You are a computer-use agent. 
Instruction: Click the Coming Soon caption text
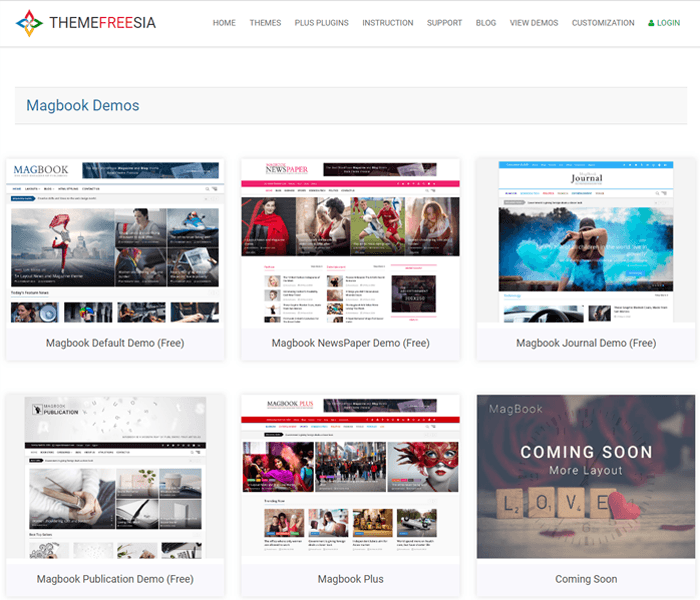pyautogui.click(x=586, y=579)
